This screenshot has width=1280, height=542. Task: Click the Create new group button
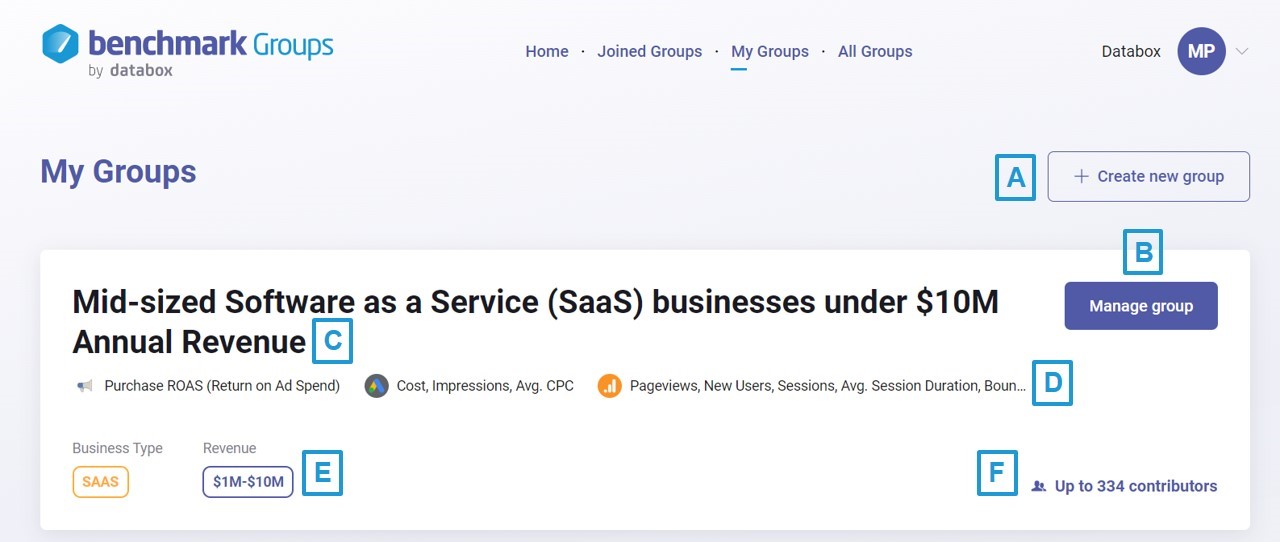point(1148,177)
